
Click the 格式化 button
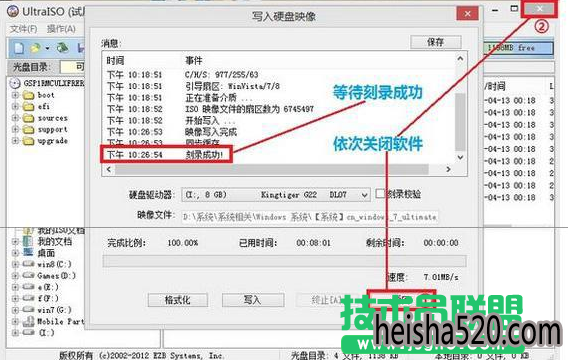pyautogui.click(x=178, y=300)
